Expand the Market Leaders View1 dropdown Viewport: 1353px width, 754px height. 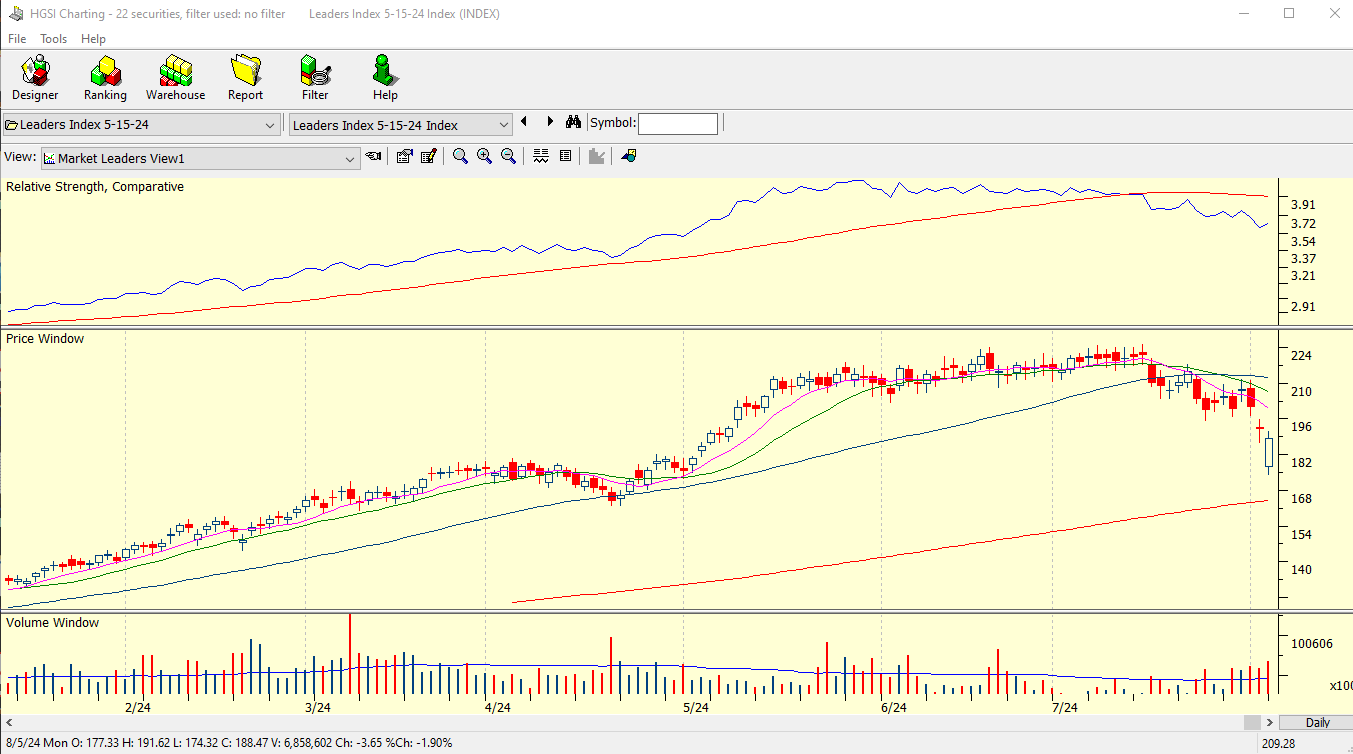350,158
